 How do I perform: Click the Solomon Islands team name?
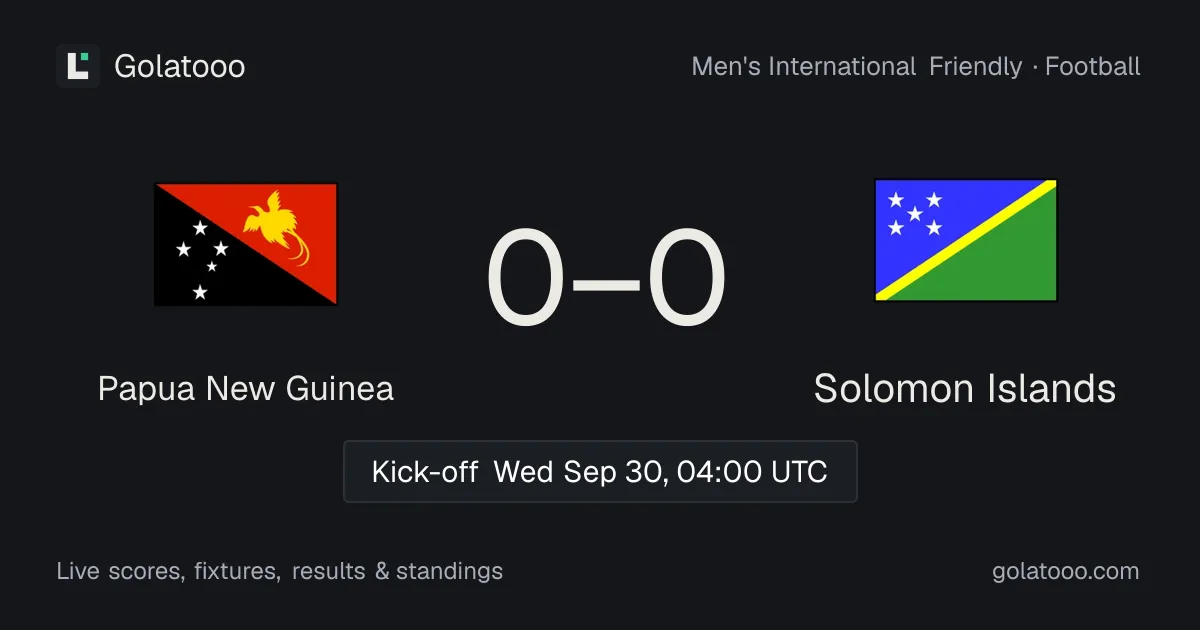pyautogui.click(x=965, y=388)
